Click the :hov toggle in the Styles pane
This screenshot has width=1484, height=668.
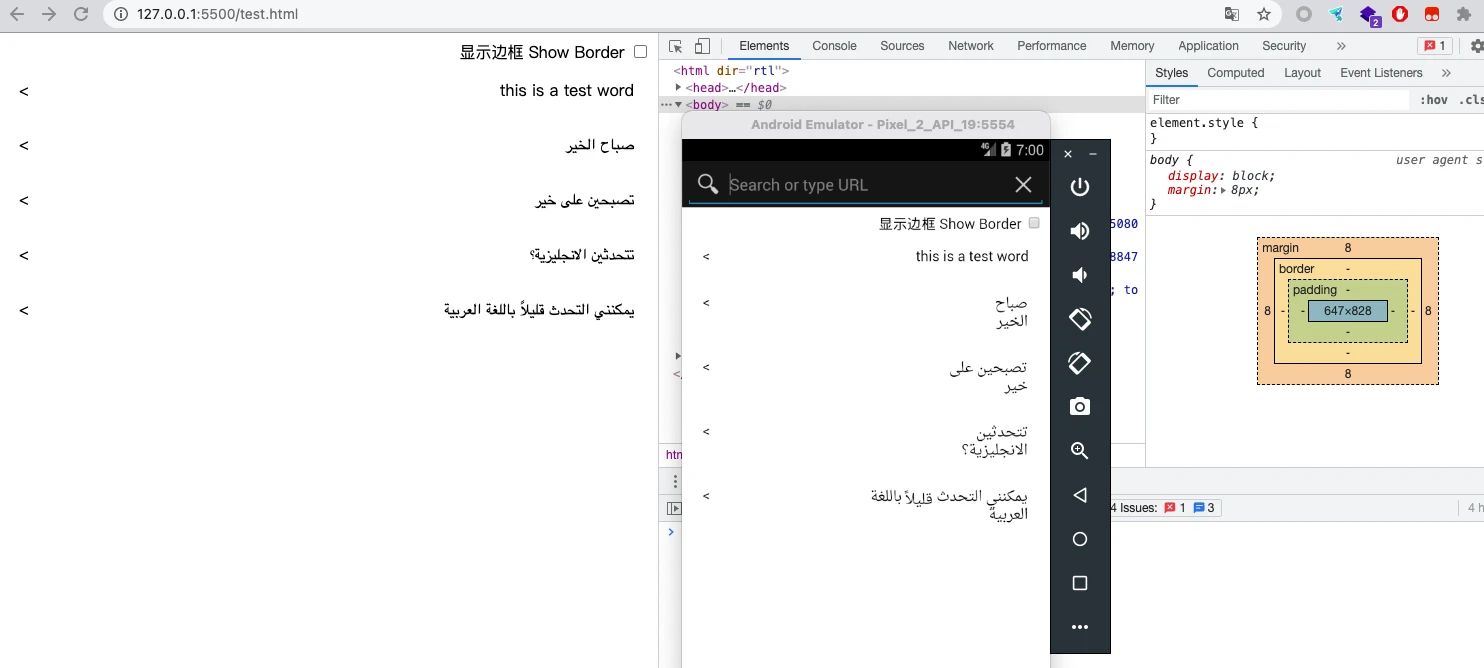point(1434,100)
